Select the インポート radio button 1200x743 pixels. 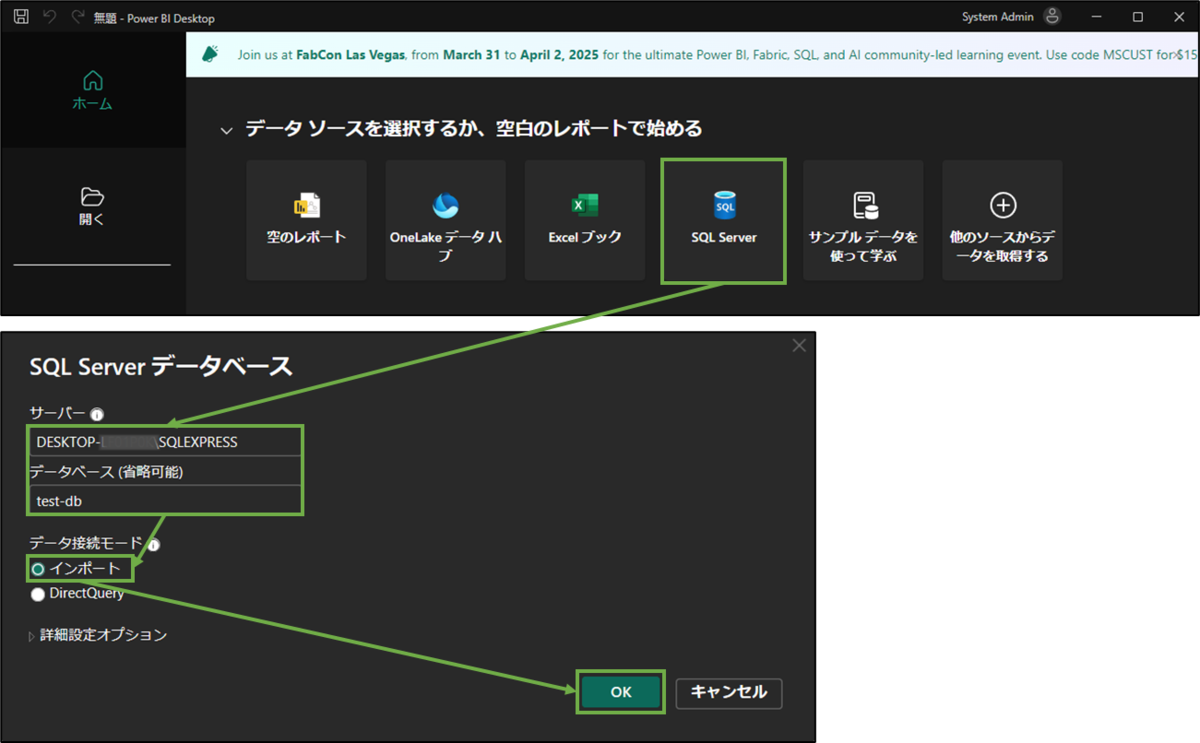38,569
